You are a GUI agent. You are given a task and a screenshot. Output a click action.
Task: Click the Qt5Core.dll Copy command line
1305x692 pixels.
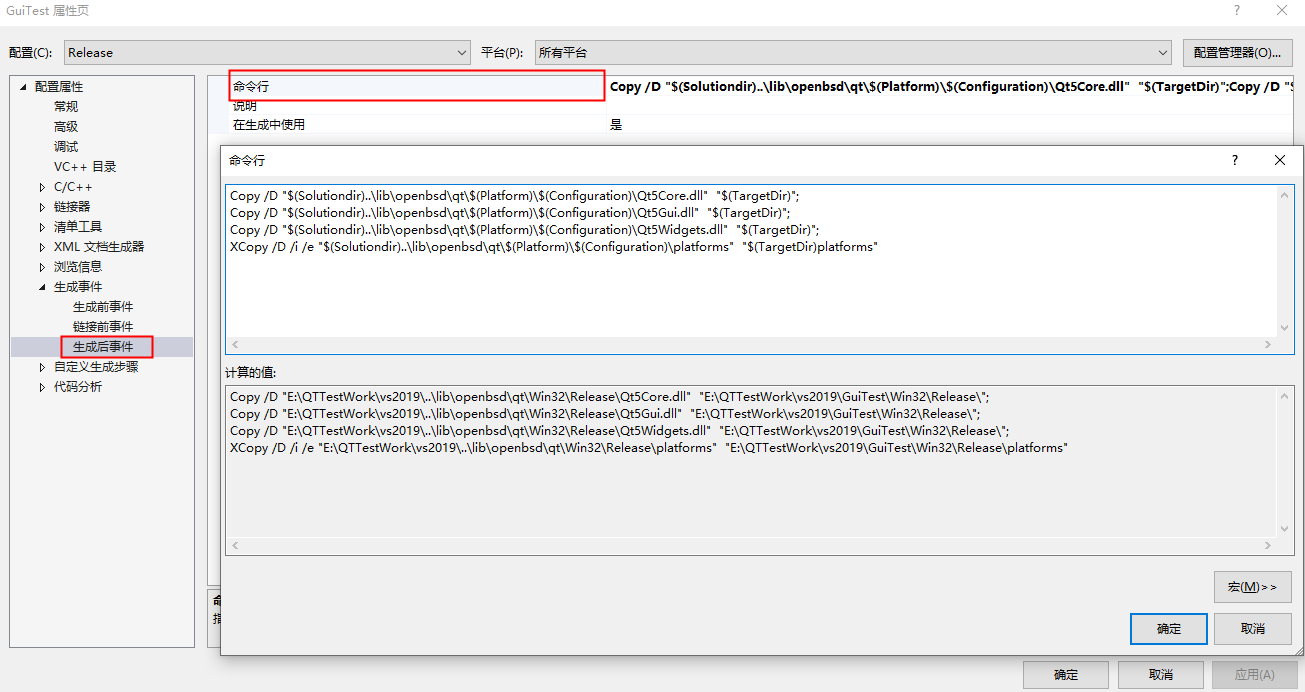pos(514,196)
